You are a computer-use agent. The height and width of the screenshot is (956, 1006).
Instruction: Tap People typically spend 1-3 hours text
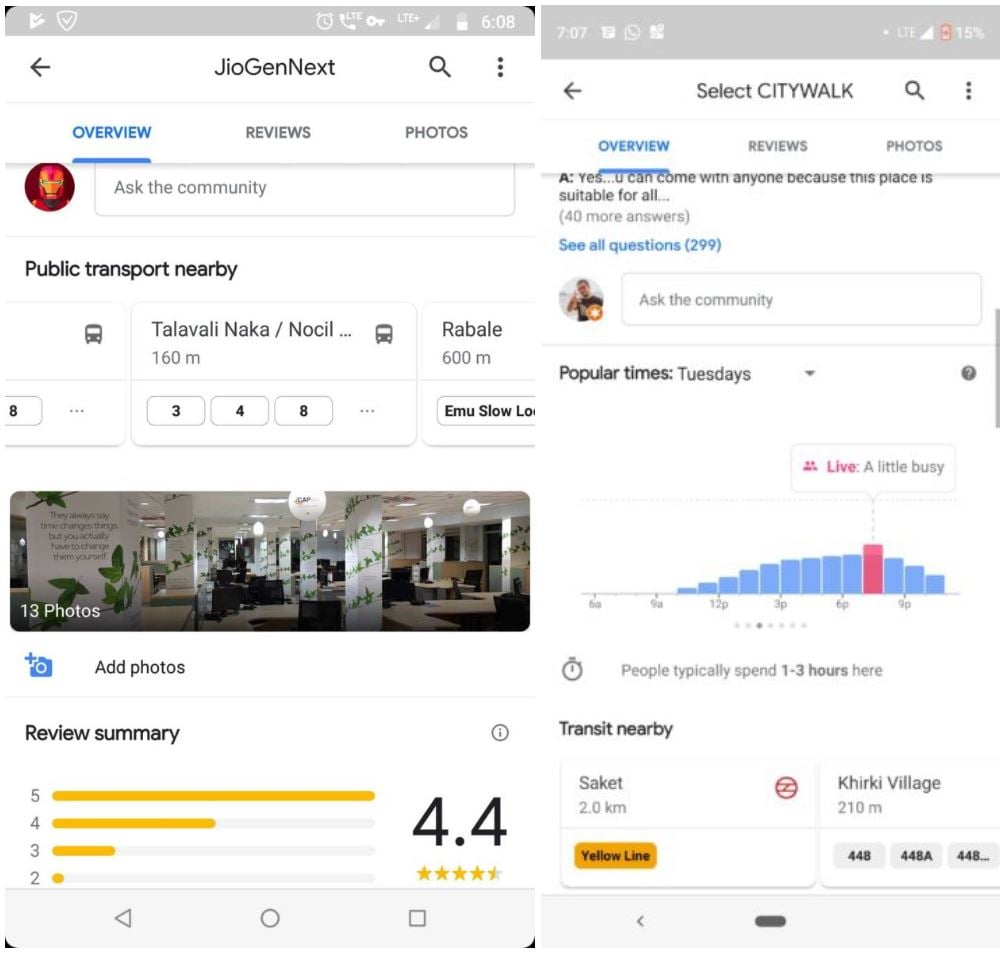(751, 670)
